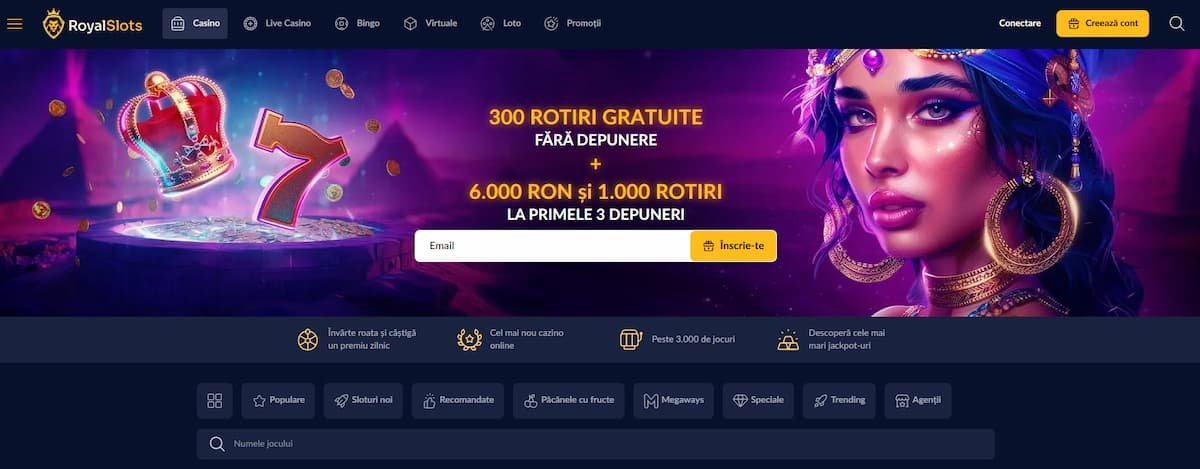Click the Înscrie-te signup button
1200x469 pixels.
(x=733, y=246)
